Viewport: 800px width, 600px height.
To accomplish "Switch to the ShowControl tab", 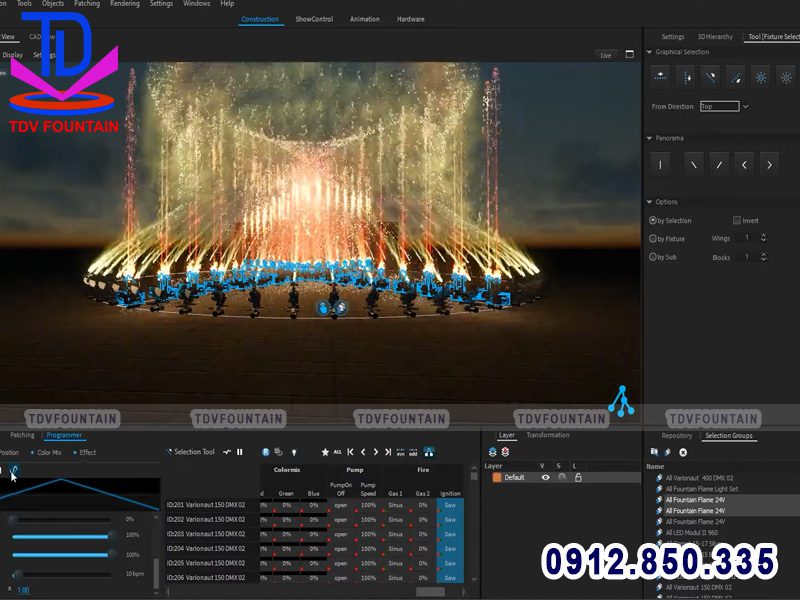I will (x=314, y=19).
